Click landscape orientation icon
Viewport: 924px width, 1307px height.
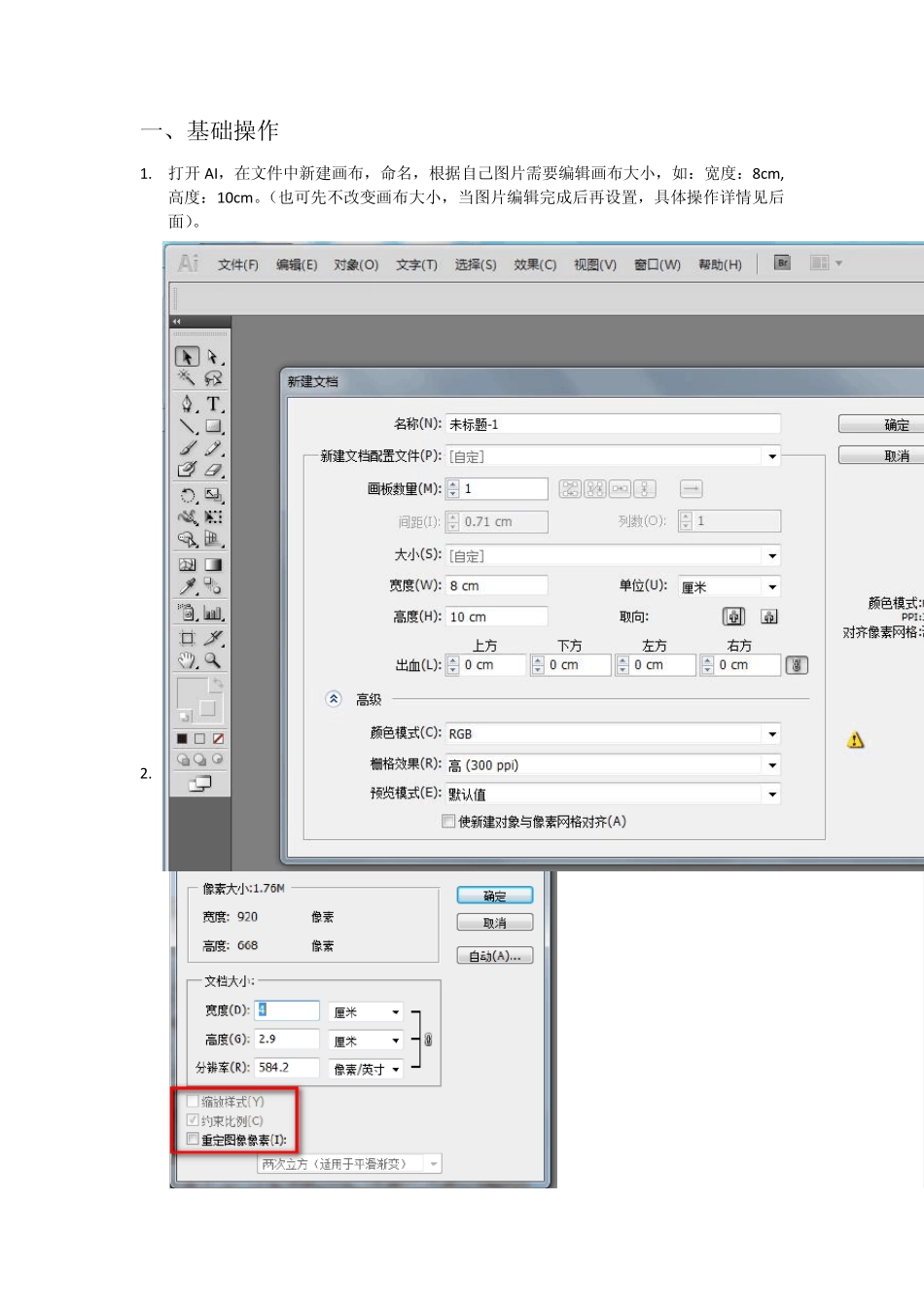[x=769, y=617]
